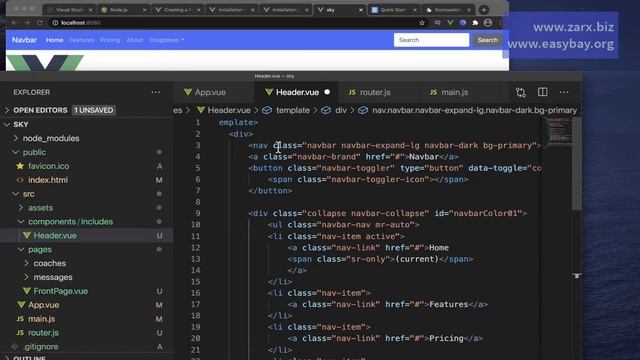Click site info icon in address bar
Screen dimensions: 640x360
pos(55,23)
